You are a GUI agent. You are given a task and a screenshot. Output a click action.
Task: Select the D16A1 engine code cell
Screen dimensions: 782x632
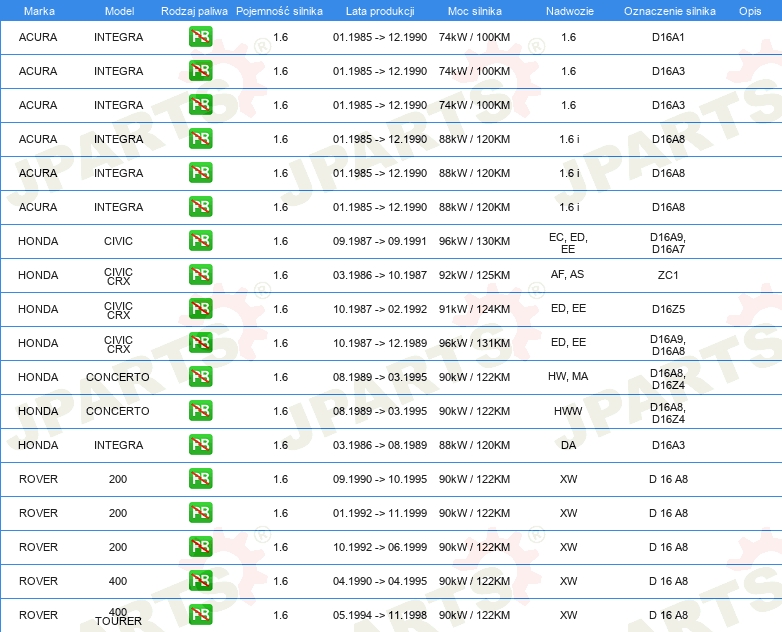(x=668, y=37)
